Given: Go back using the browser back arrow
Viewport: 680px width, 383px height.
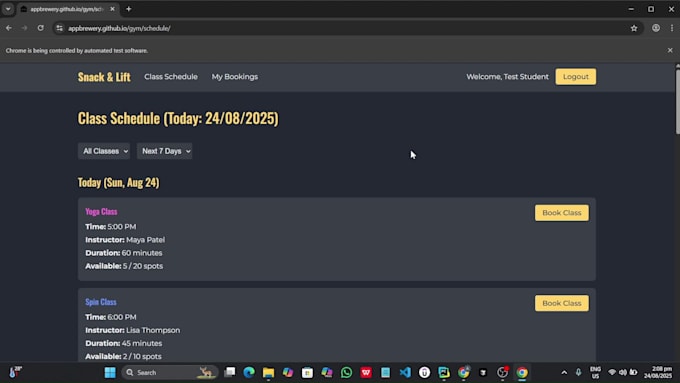Looking at the screenshot, I should (x=9, y=28).
